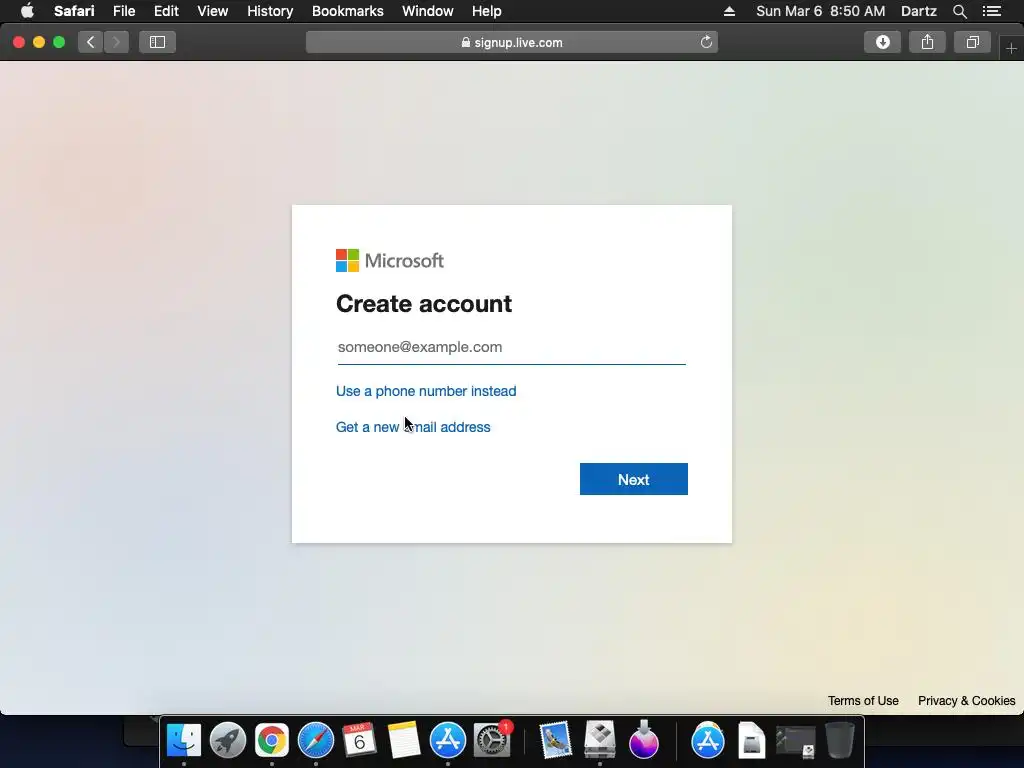The width and height of the screenshot is (1024, 768).
Task: Open Finder from the Dock
Action: pyautogui.click(x=184, y=741)
